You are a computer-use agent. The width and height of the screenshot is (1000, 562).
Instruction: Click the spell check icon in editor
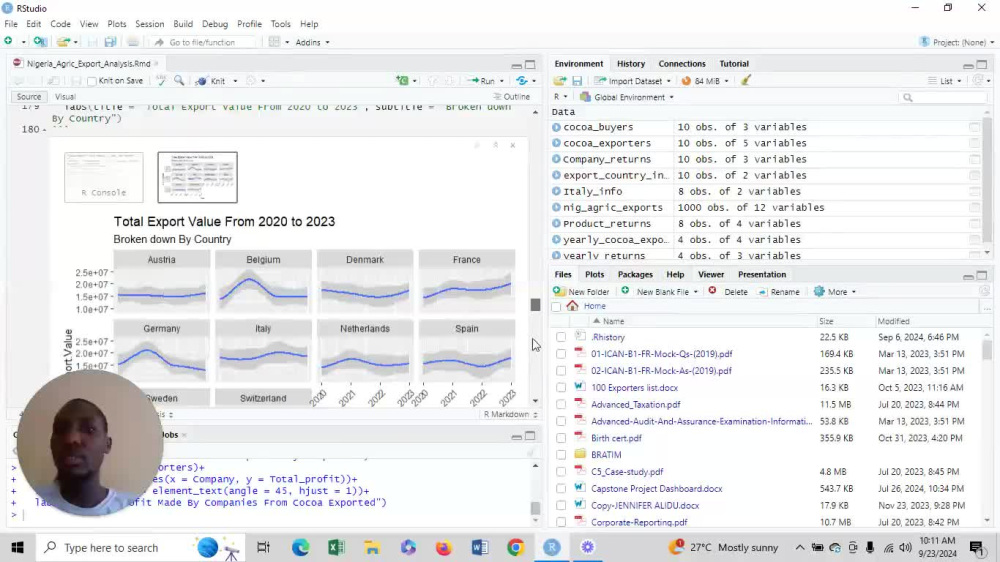[161, 81]
